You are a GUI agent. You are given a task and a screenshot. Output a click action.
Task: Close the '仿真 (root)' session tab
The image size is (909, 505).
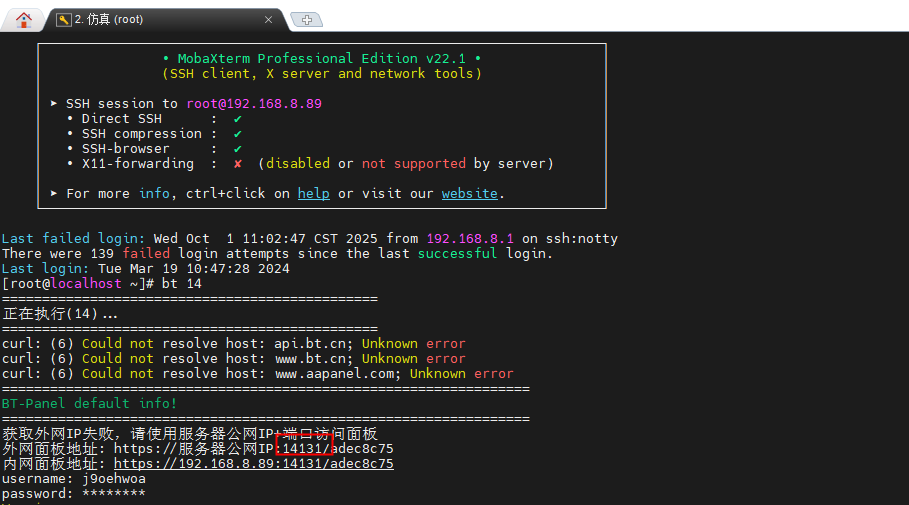click(x=268, y=20)
